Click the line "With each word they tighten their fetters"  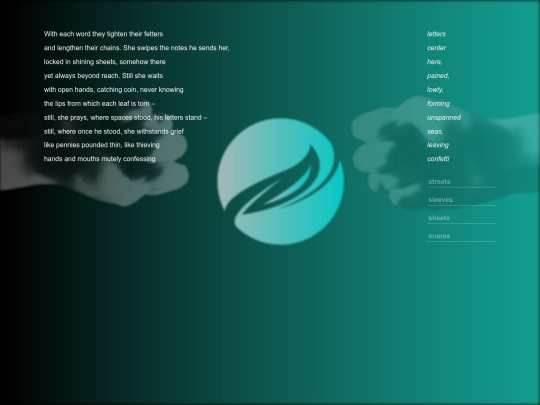pyautogui.click(x=103, y=34)
